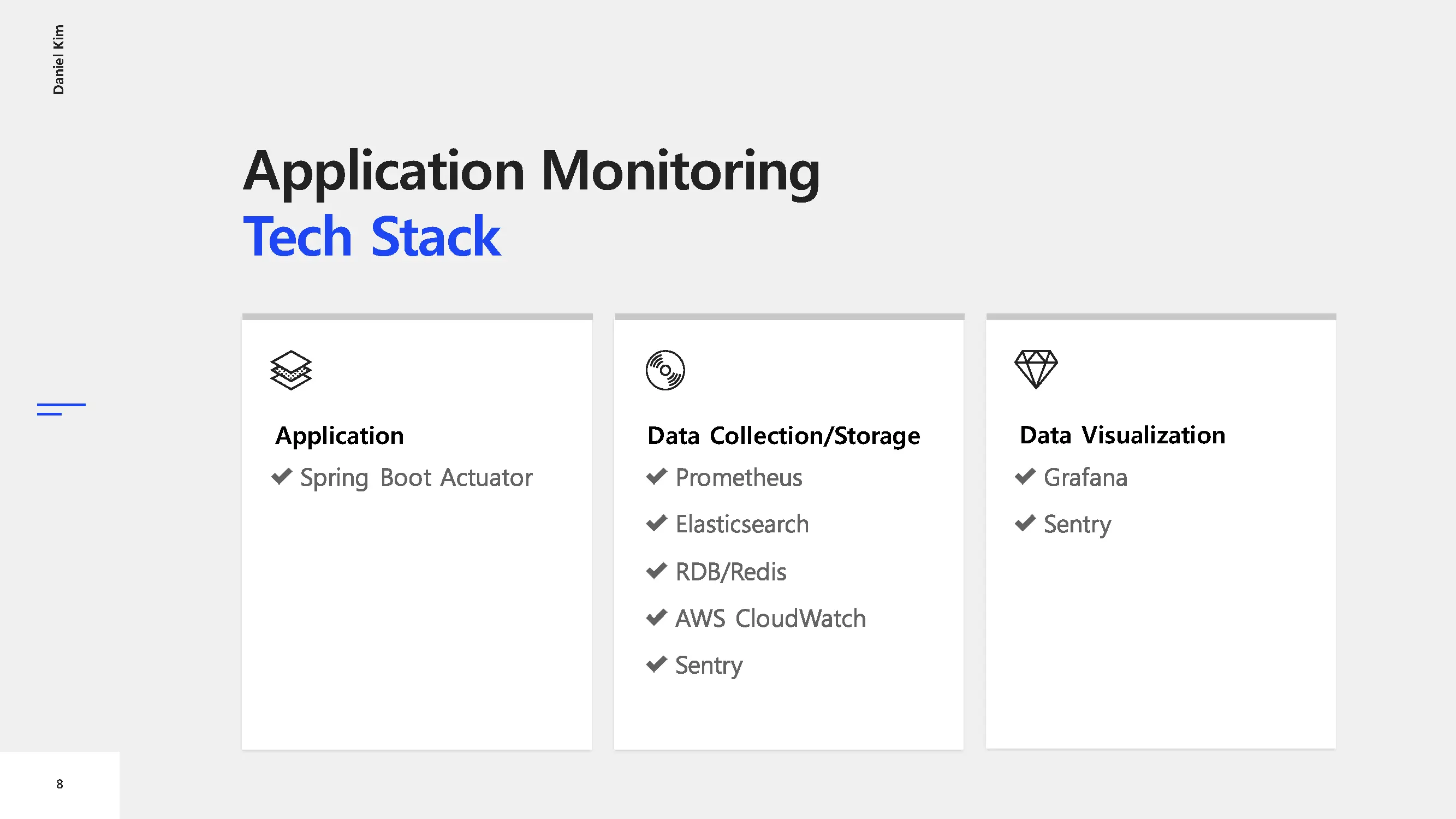Click the disc icon above Data Collection/Storage

(665, 370)
